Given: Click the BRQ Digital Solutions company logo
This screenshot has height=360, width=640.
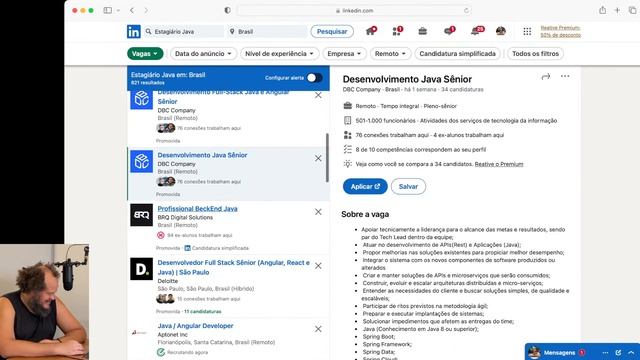Looking at the screenshot, I should point(142,215).
